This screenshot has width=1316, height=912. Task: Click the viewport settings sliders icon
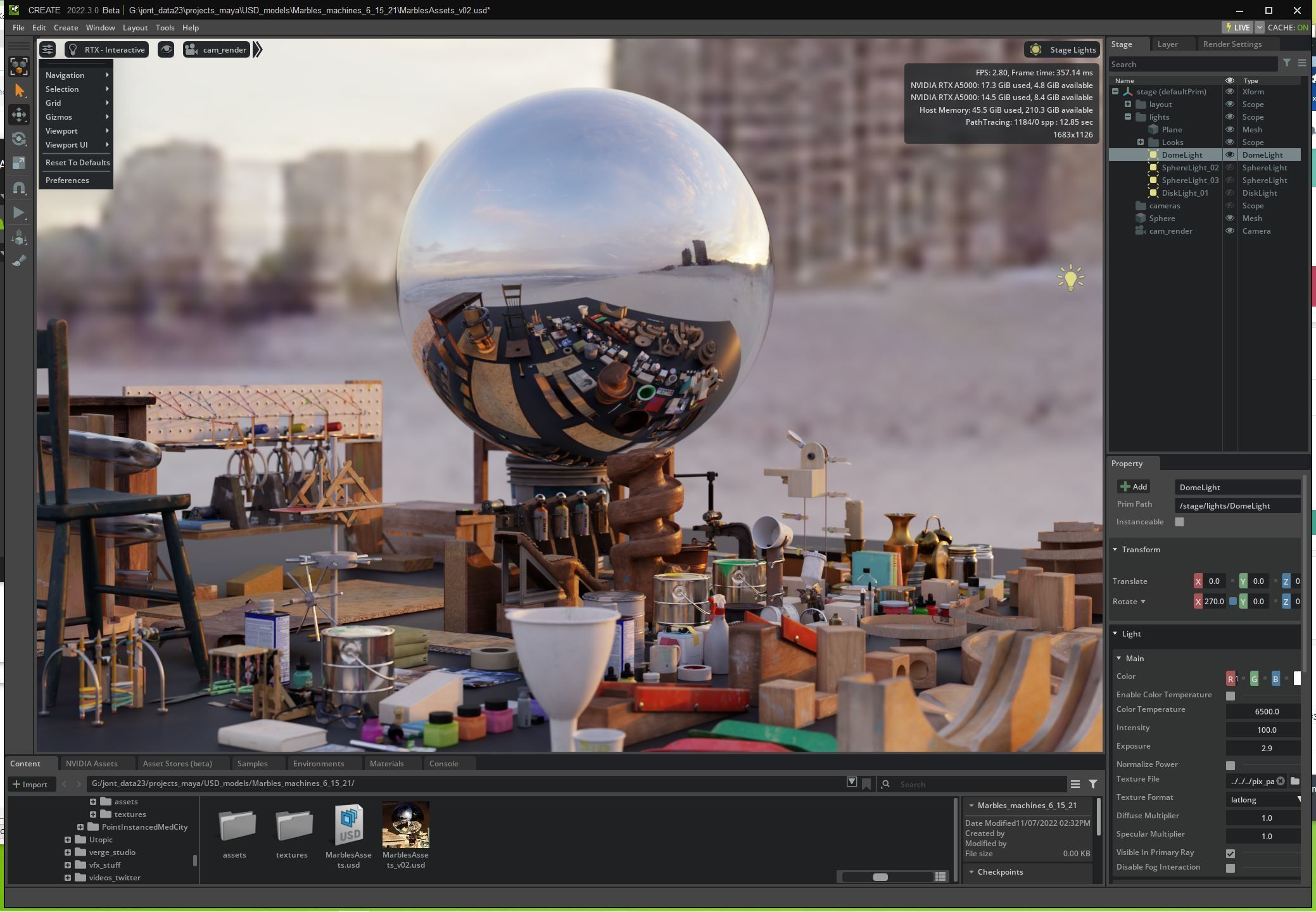click(x=47, y=49)
